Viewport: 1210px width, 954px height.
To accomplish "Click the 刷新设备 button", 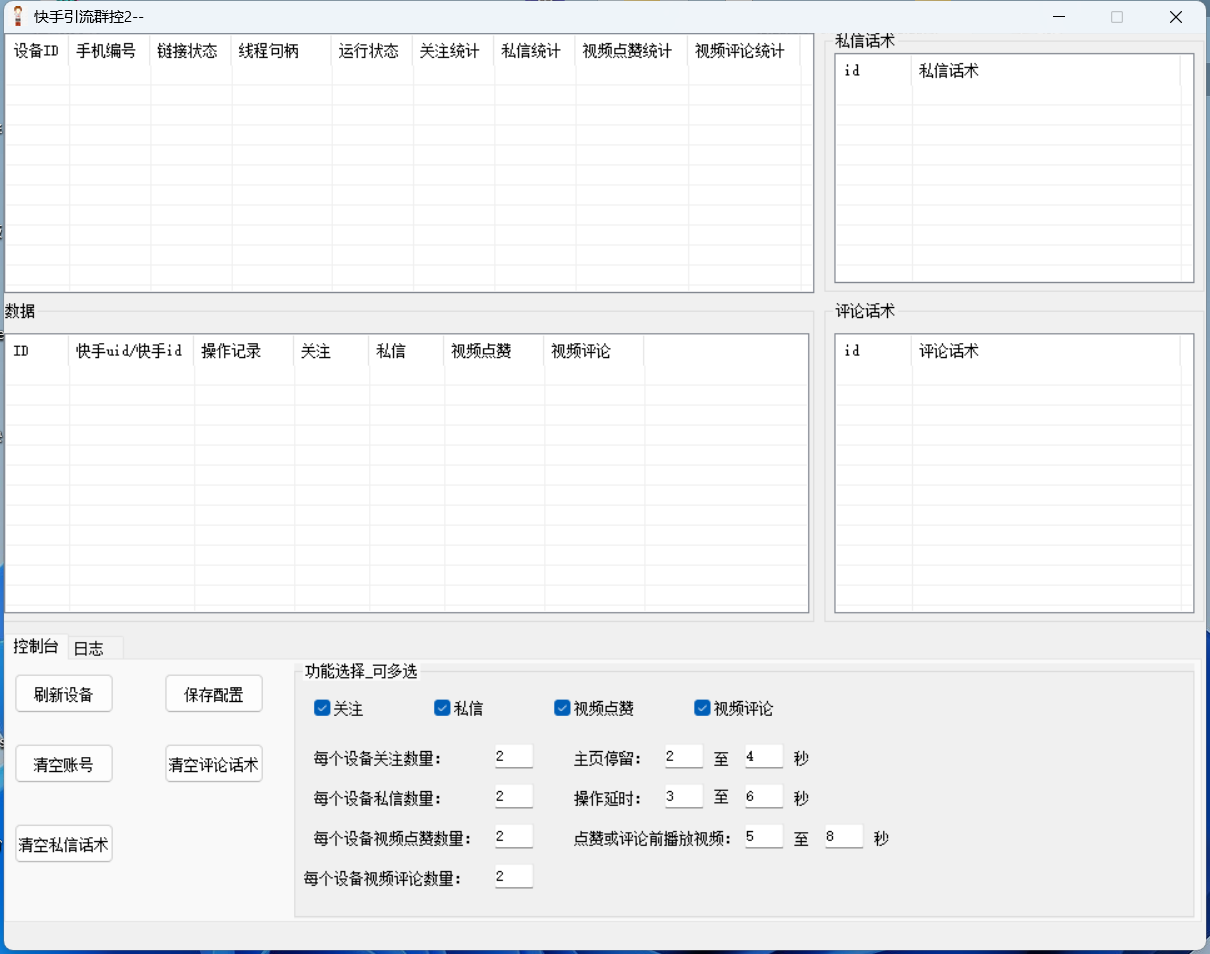I will coord(63,693).
